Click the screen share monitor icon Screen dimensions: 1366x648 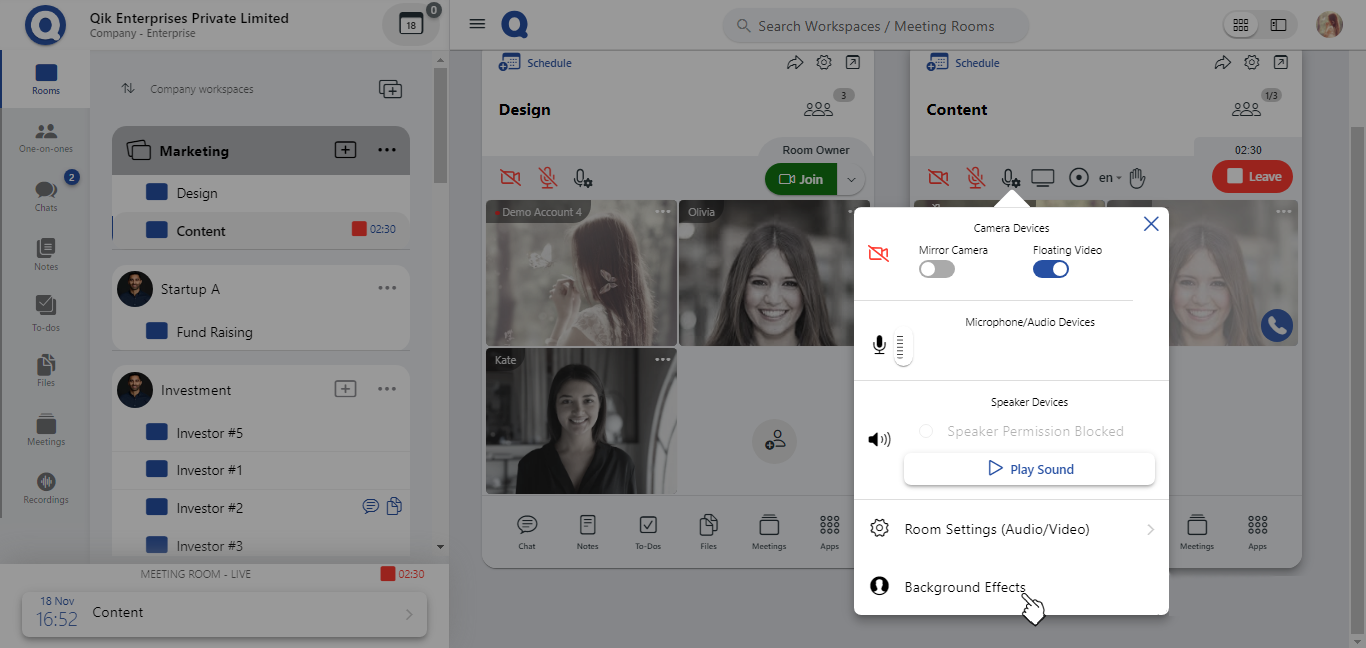(x=1043, y=178)
